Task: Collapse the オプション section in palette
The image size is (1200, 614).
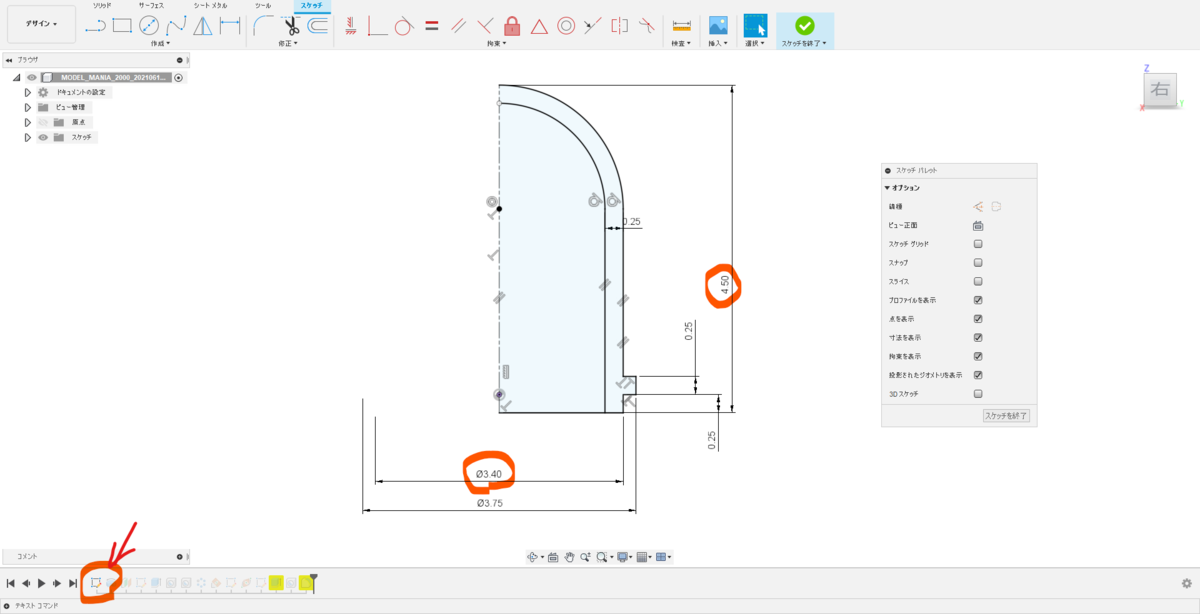Action: 887,188
